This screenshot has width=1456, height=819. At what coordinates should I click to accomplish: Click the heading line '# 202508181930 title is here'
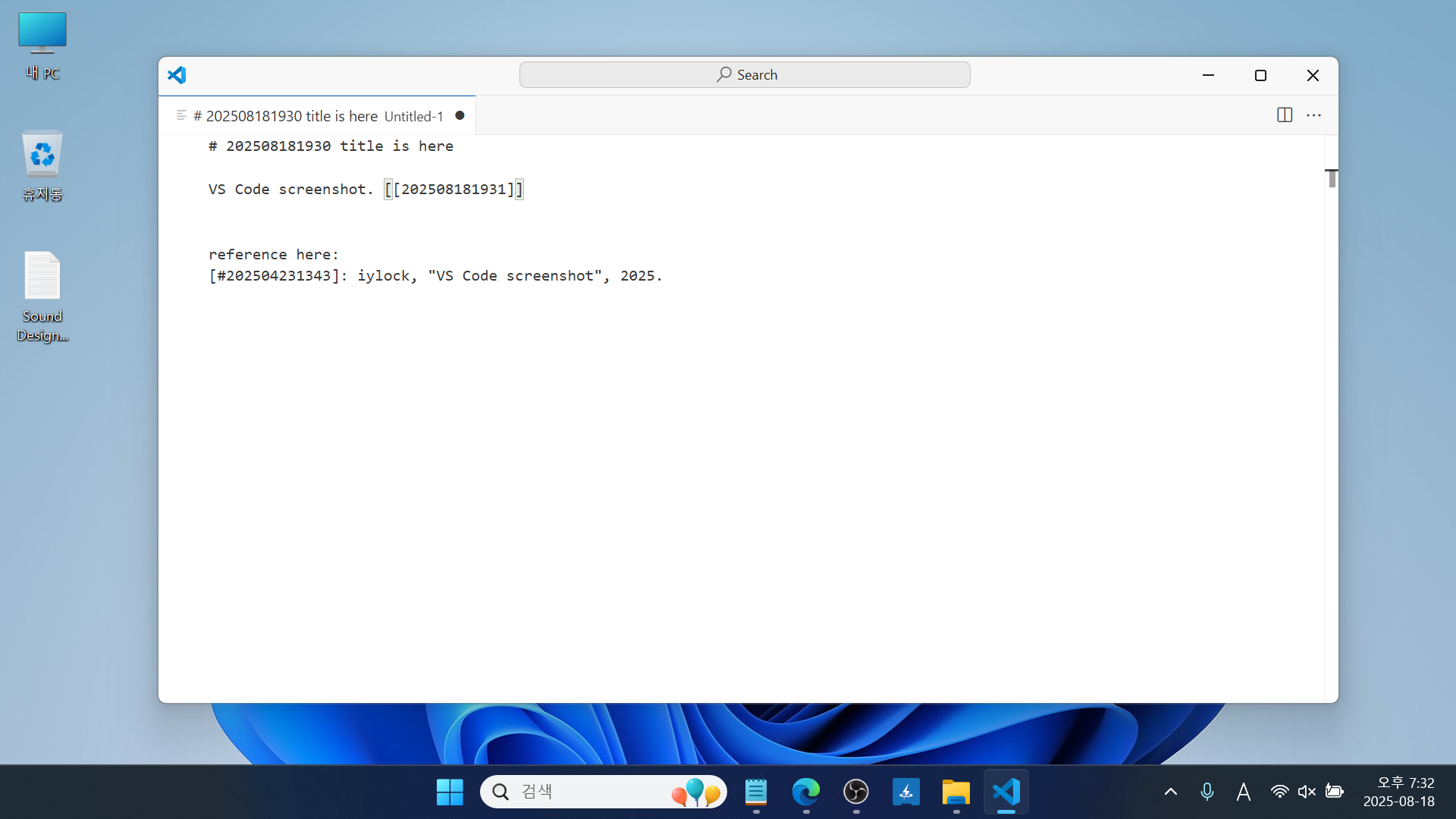tap(331, 146)
